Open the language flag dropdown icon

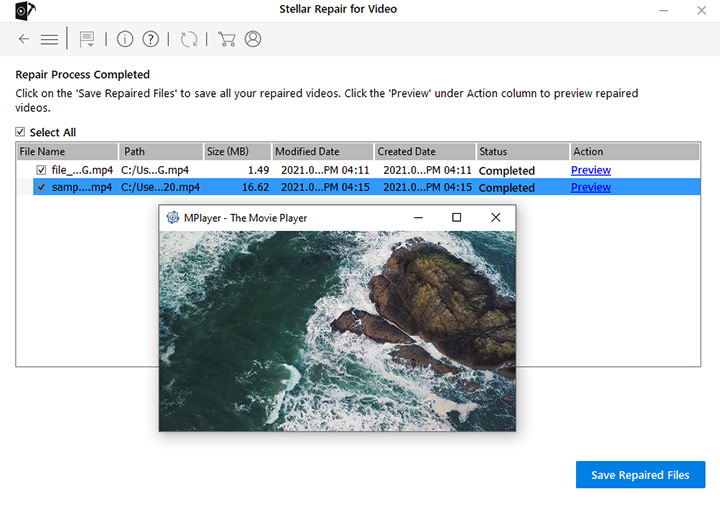click(87, 39)
